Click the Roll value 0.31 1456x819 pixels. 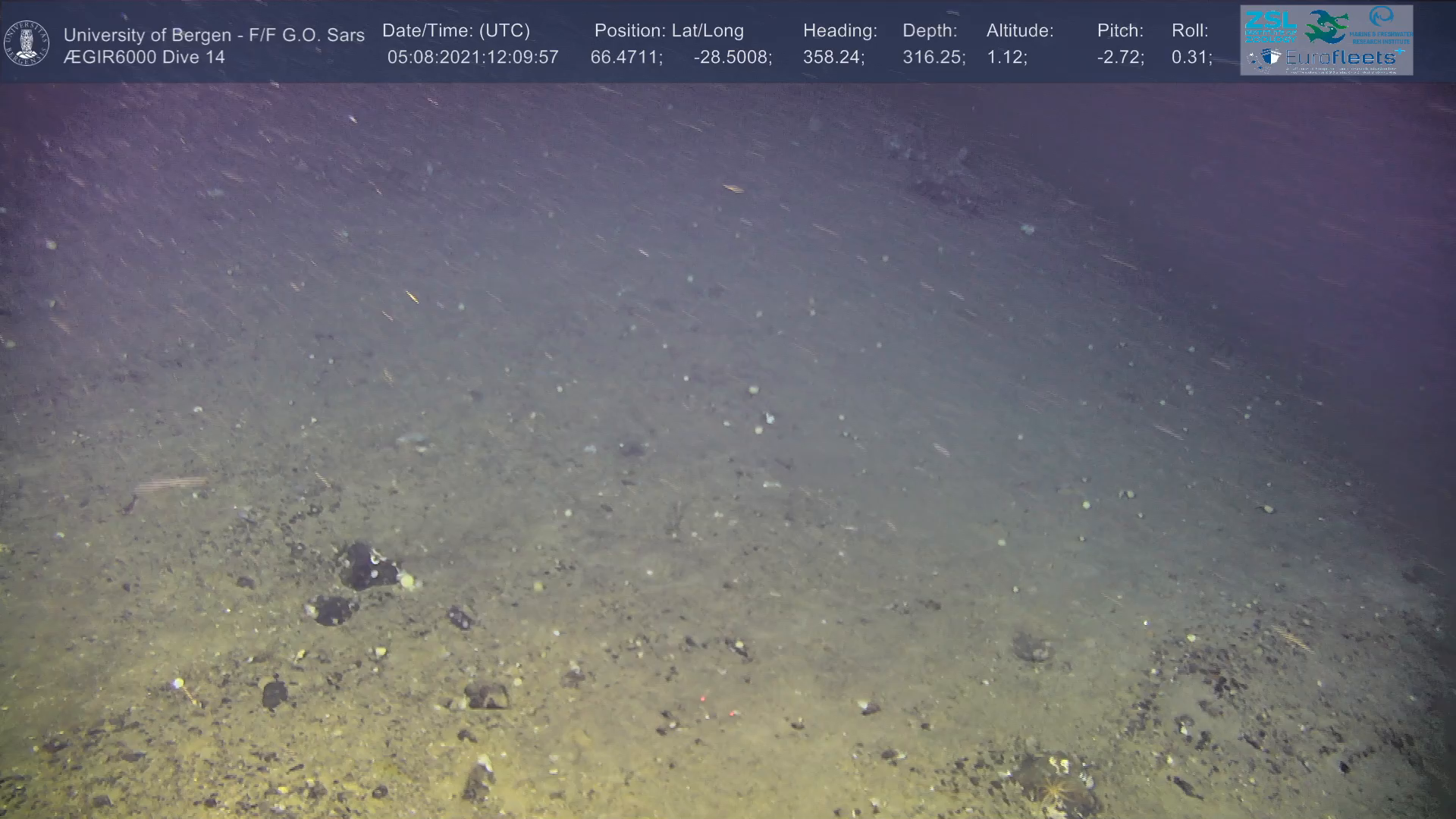point(1191,58)
